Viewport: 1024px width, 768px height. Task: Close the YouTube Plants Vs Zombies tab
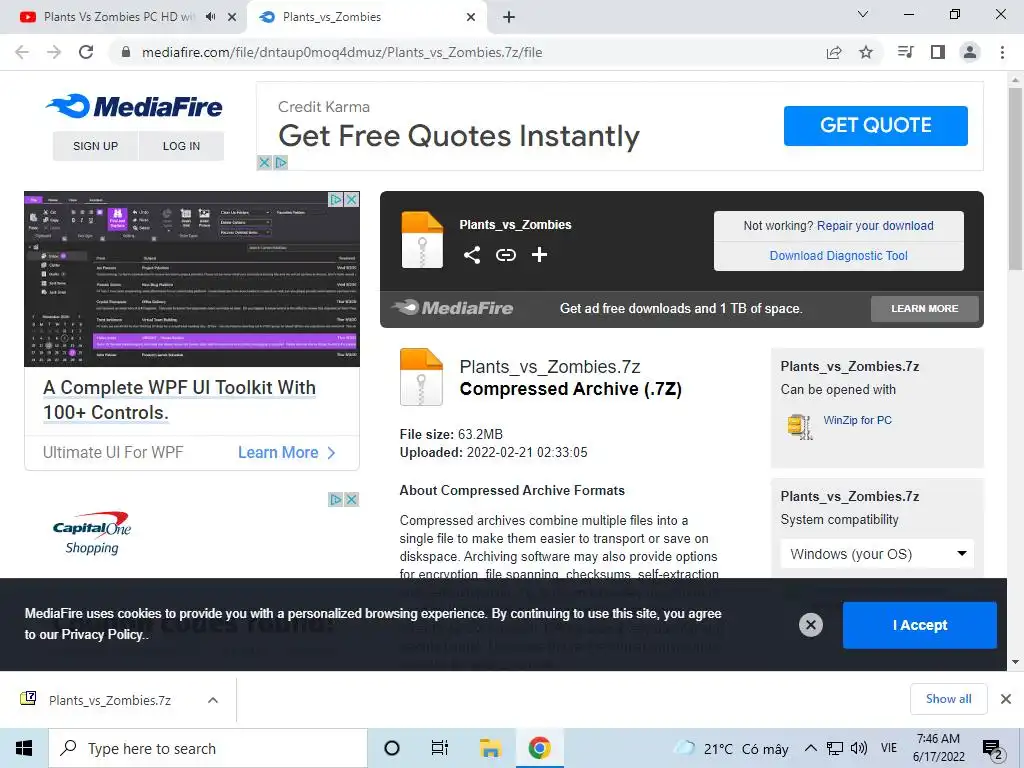click(x=232, y=17)
